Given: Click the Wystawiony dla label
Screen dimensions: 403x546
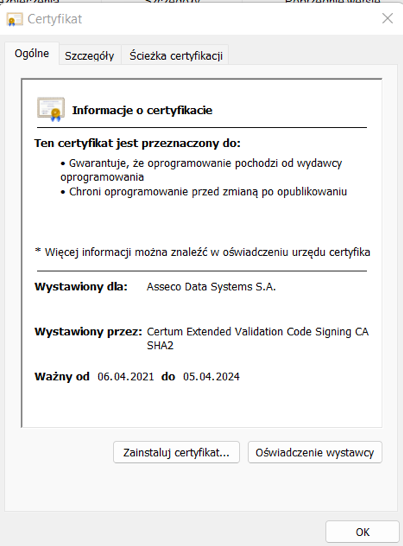Looking at the screenshot, I should 81,287.
